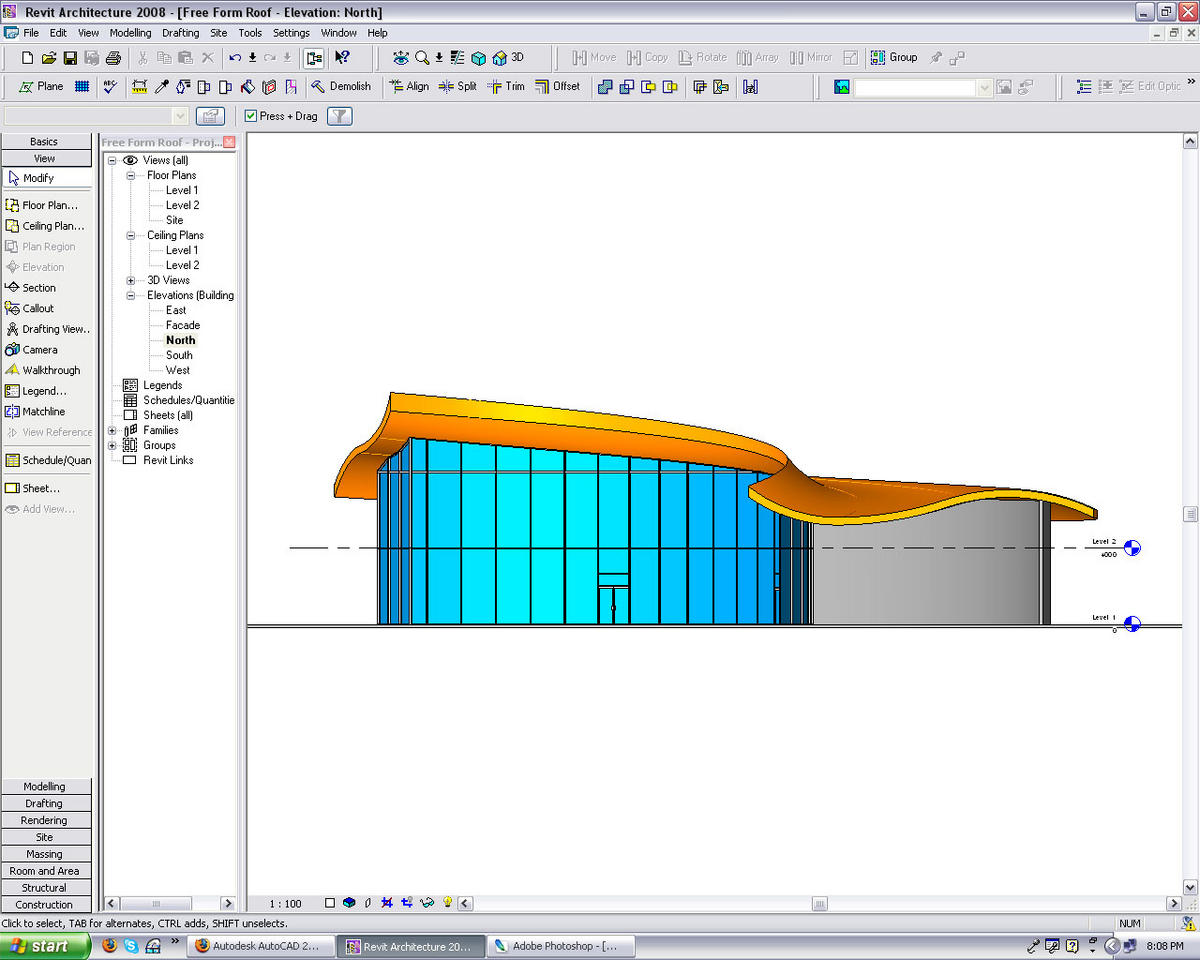Click the Demolish hammer tool

341,87
